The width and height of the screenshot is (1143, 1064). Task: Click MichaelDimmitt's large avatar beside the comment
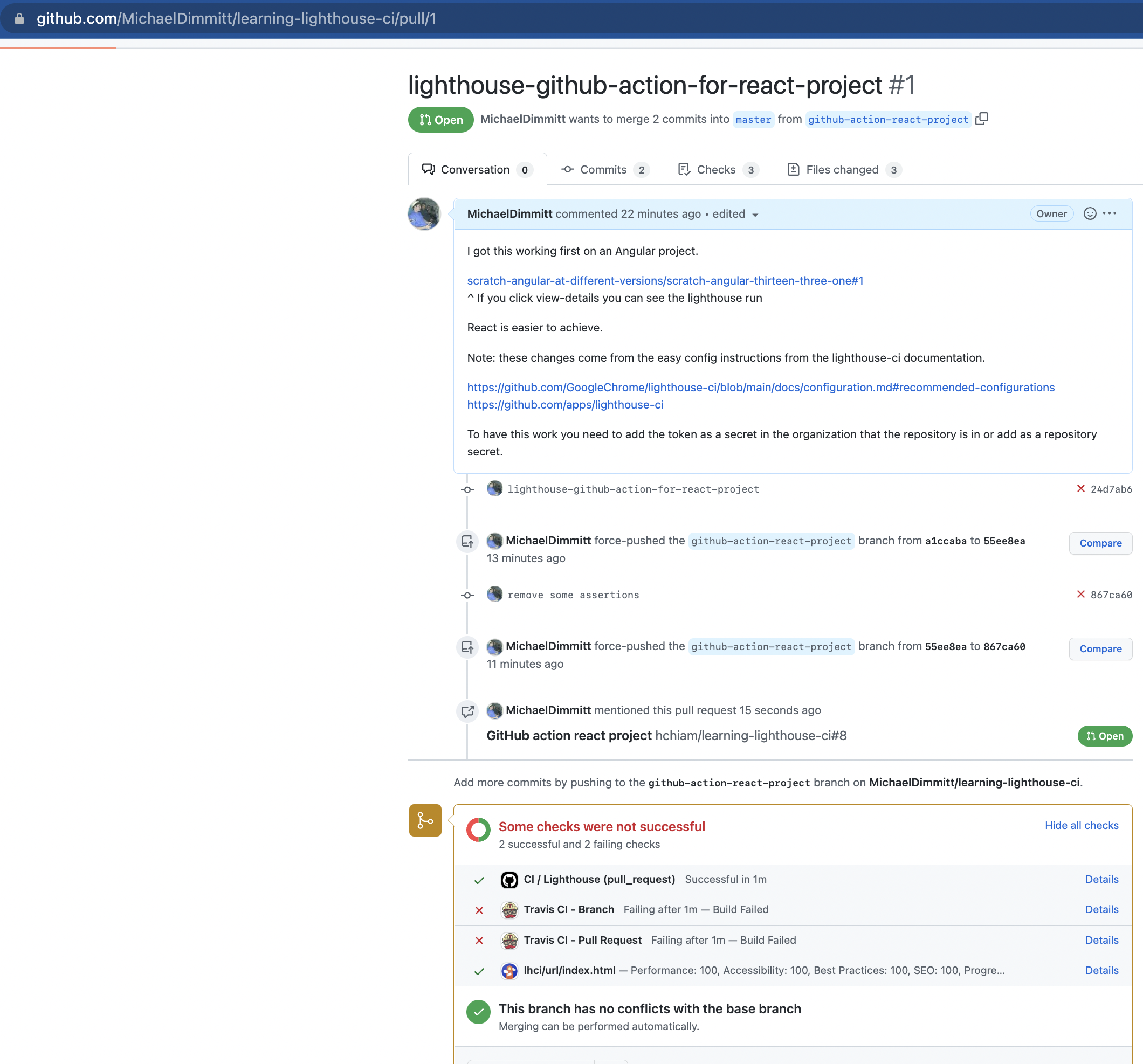(424, 214)
